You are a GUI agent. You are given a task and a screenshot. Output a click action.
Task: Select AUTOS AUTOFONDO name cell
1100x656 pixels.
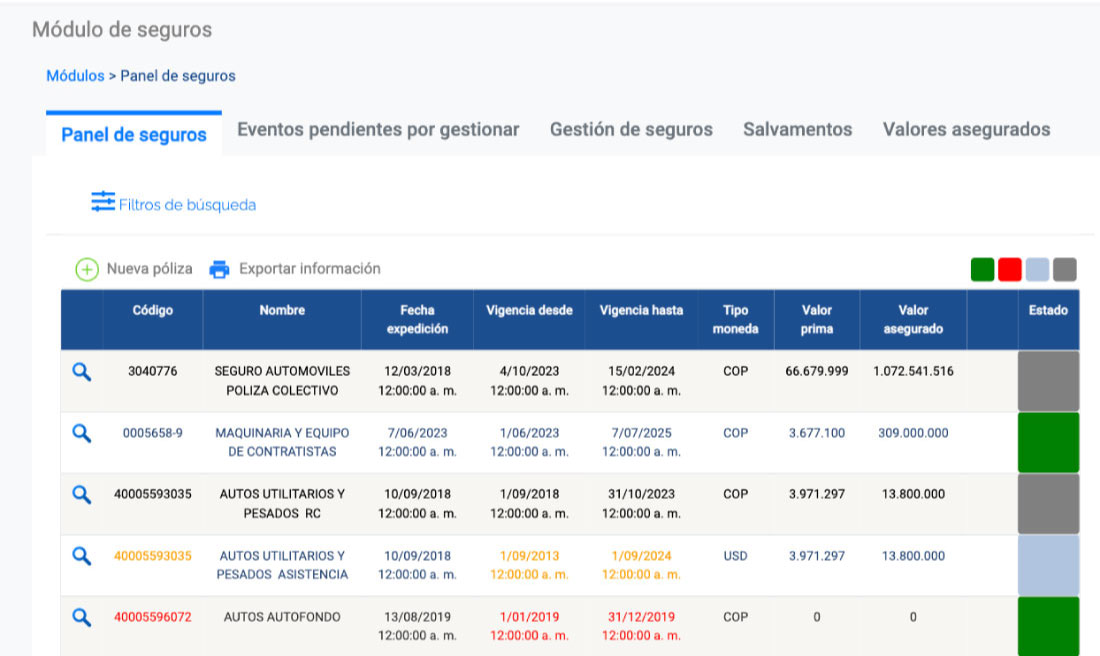(282, 617)
